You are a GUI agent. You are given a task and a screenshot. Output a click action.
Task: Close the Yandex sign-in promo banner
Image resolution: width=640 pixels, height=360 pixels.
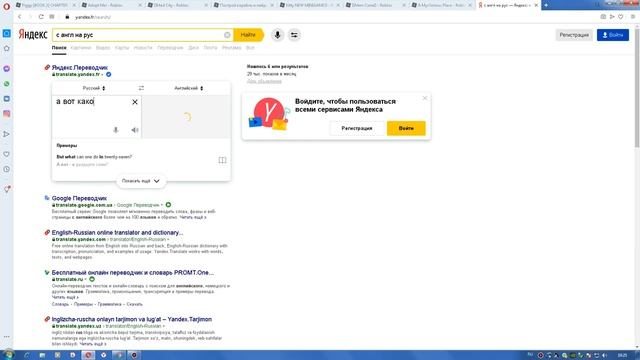pyautogui.click(x=425, y=98)
